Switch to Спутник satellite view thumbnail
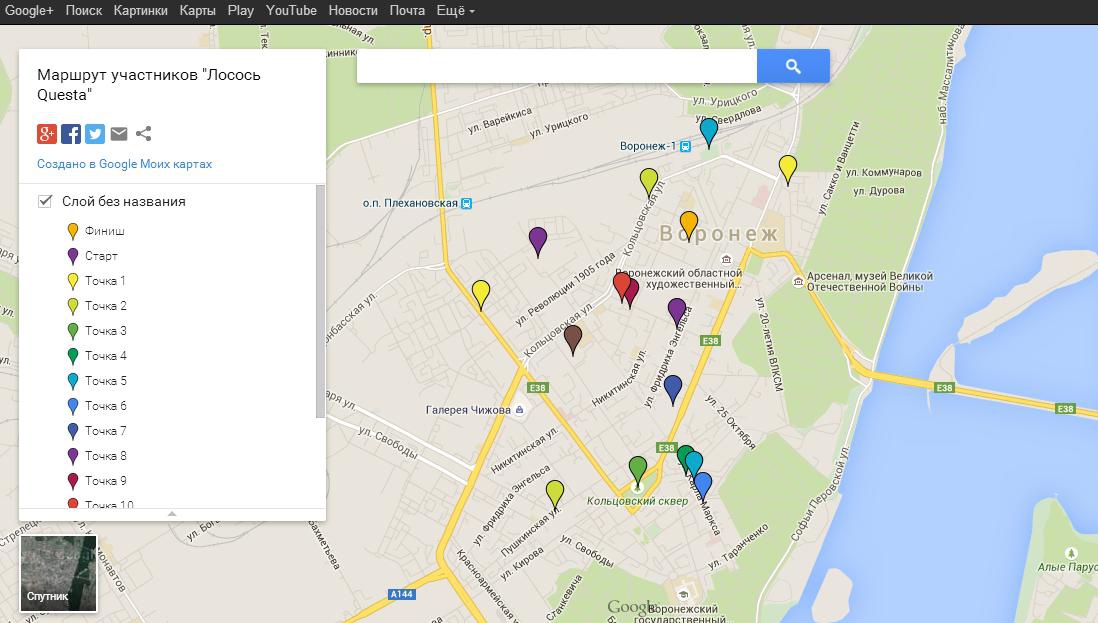The image size is (1098, 623). coord(58,573)
